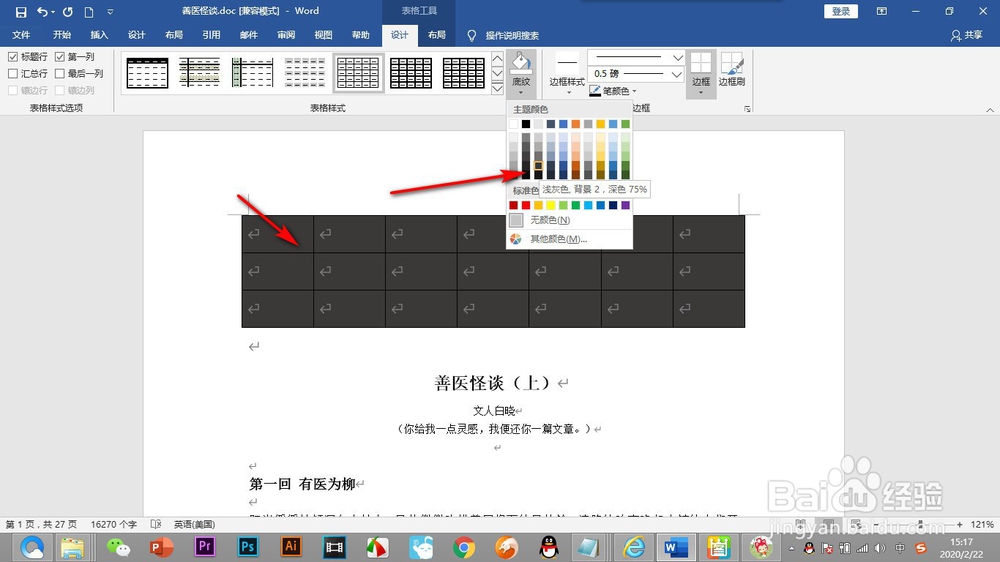This screenshot has width=1000, height=562.
Task: Open Internet Explorer from the taskbar
Action: pyautogui.click(x=634, y=547)
